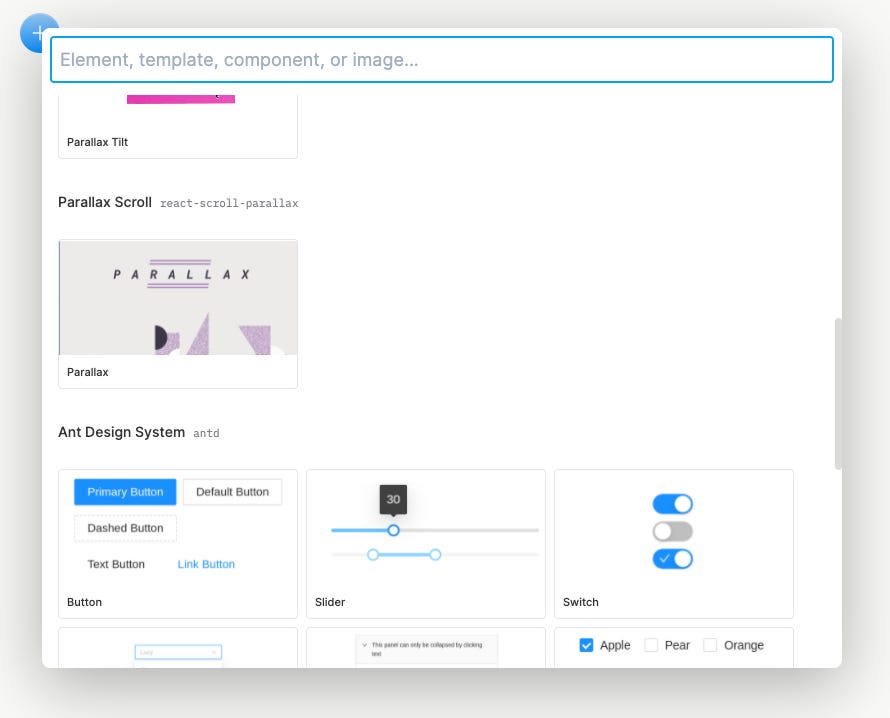Click the slider handle showing 30
The image size is (890, 718).
(x=392, y=531)
